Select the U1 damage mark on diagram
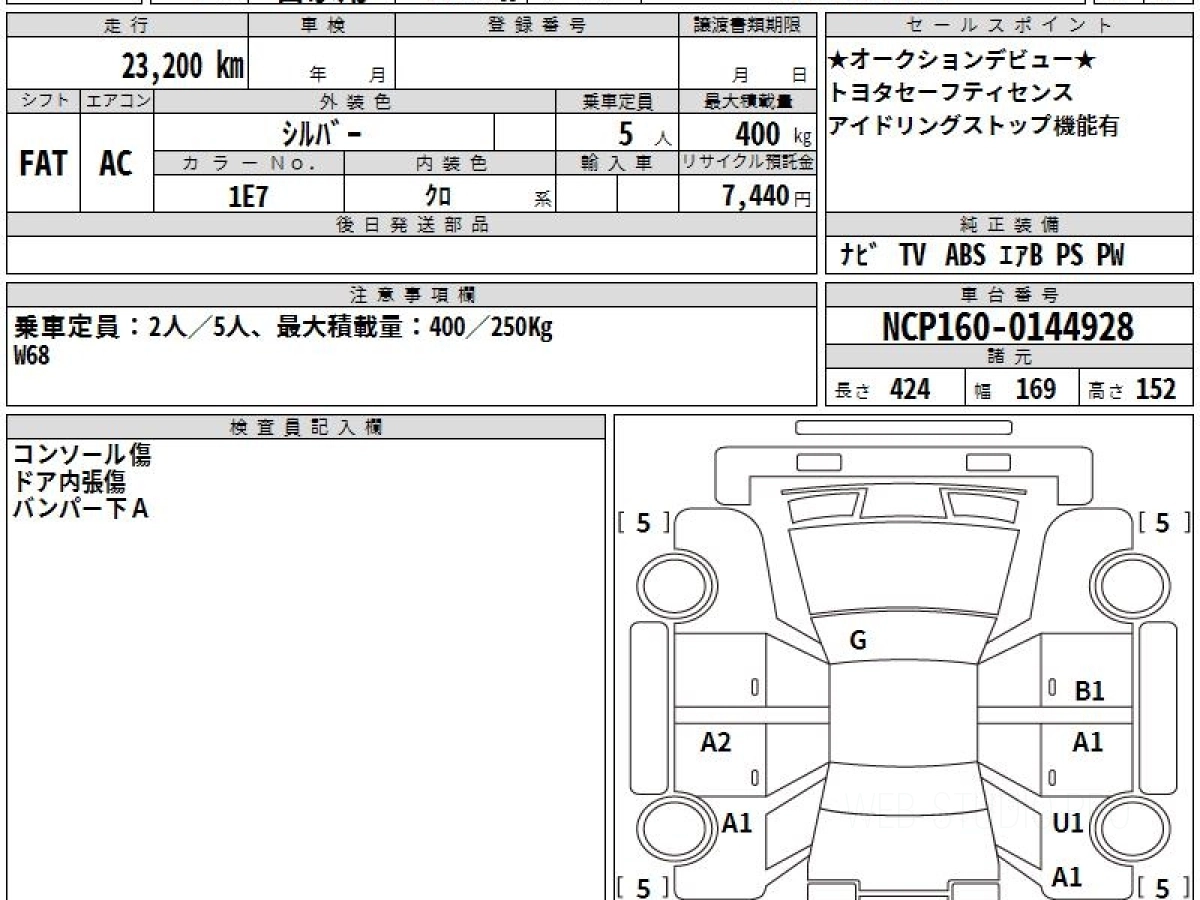The width and height of the screenshot is (1200, 900). (x=1068, y=824)
